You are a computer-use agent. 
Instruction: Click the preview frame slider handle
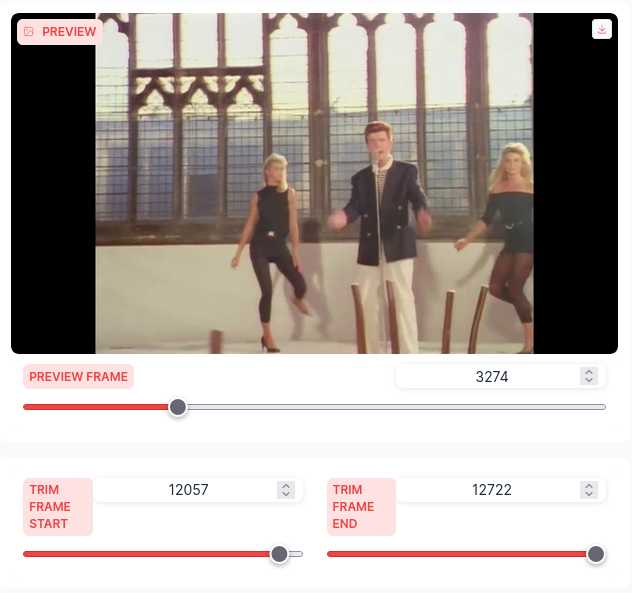click(178, 407)
